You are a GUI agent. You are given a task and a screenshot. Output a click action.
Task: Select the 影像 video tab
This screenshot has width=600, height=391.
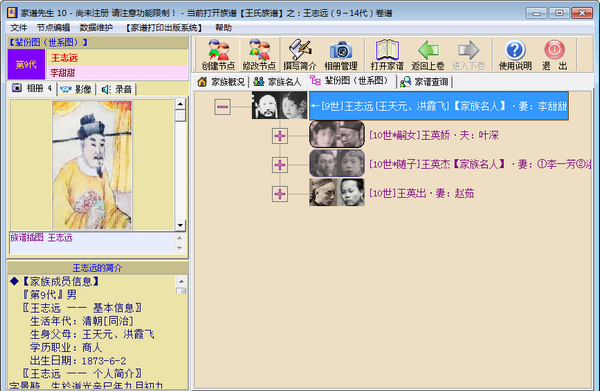pos(77,89)
